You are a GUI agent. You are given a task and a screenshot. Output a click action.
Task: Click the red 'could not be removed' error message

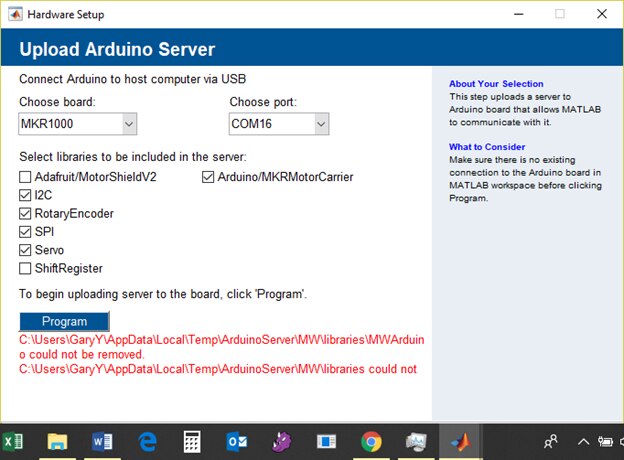pos(221,354)
